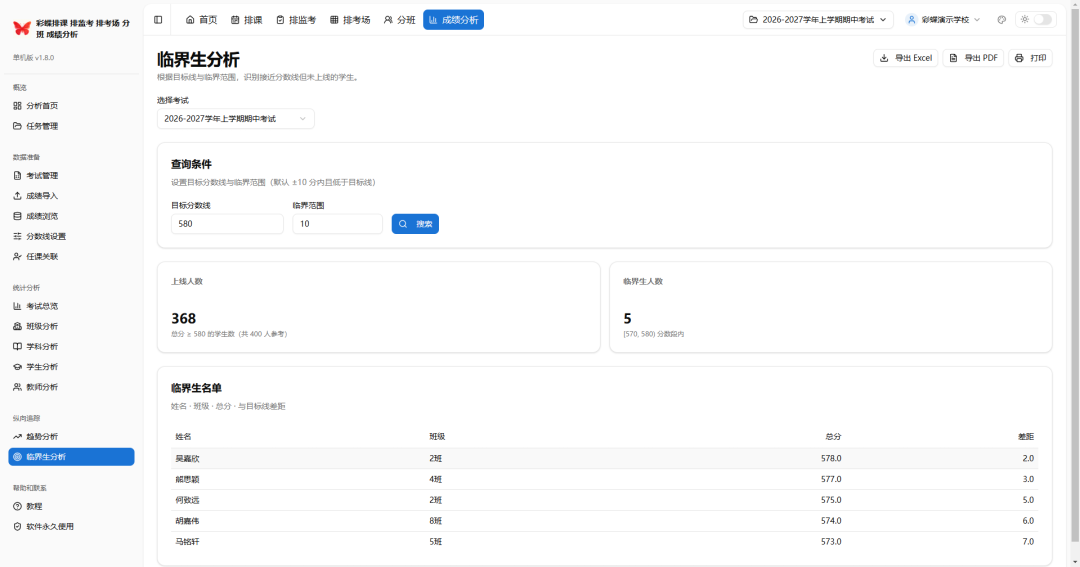The image size is (1080, 567).
Task: Open 成绩浏览 in the sidebar
Action: coord(72,216)
